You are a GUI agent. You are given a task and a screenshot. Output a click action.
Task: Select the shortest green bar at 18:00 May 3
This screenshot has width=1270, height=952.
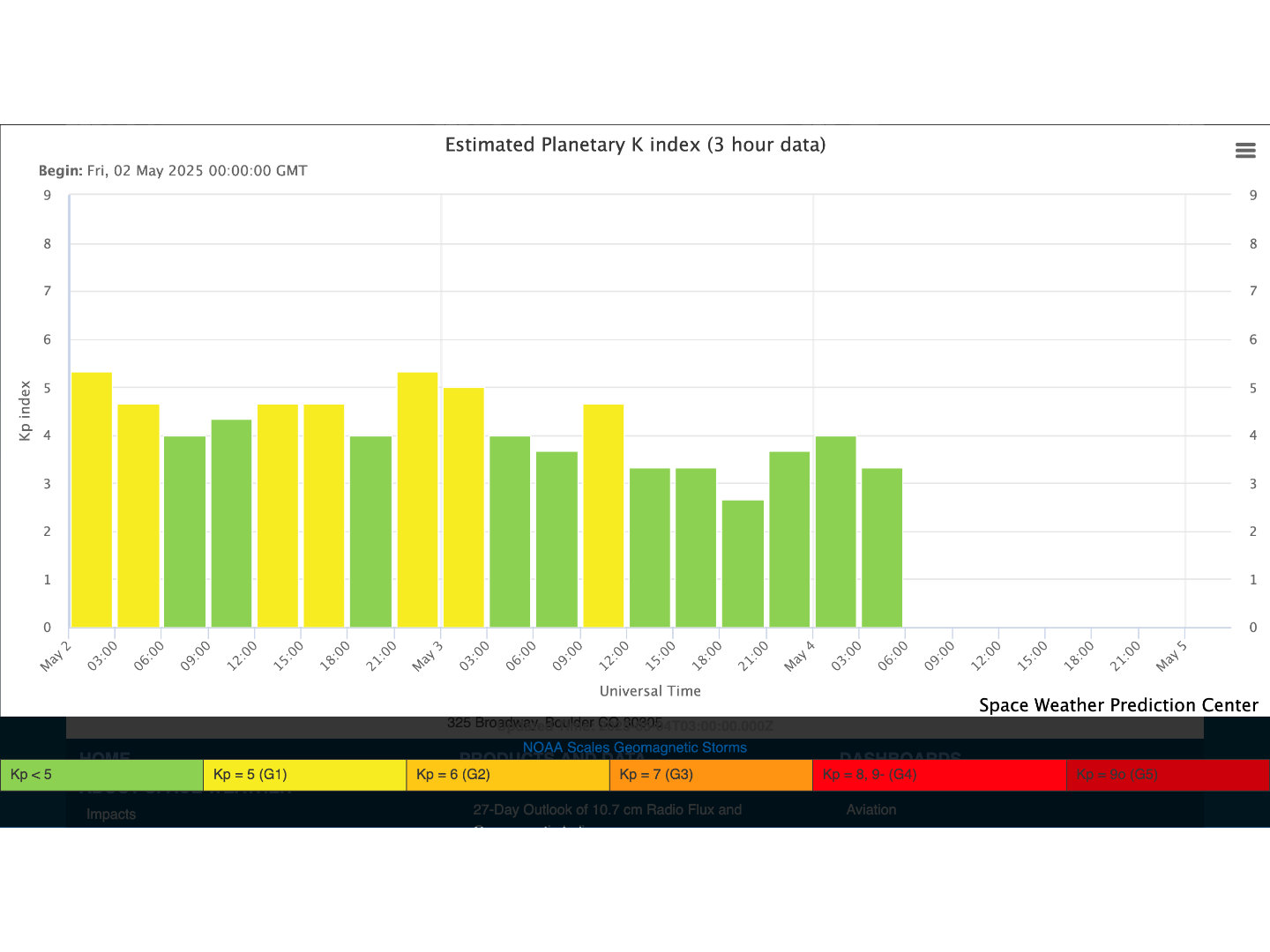click(x=743, y=564)
